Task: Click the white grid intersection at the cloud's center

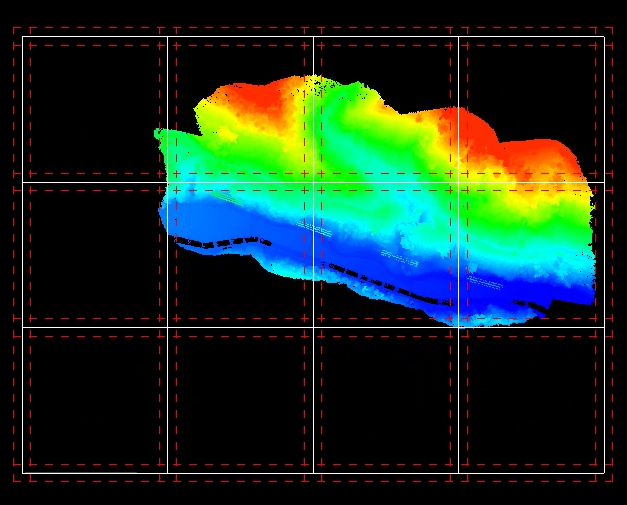Action: click(x=313, y=182)
